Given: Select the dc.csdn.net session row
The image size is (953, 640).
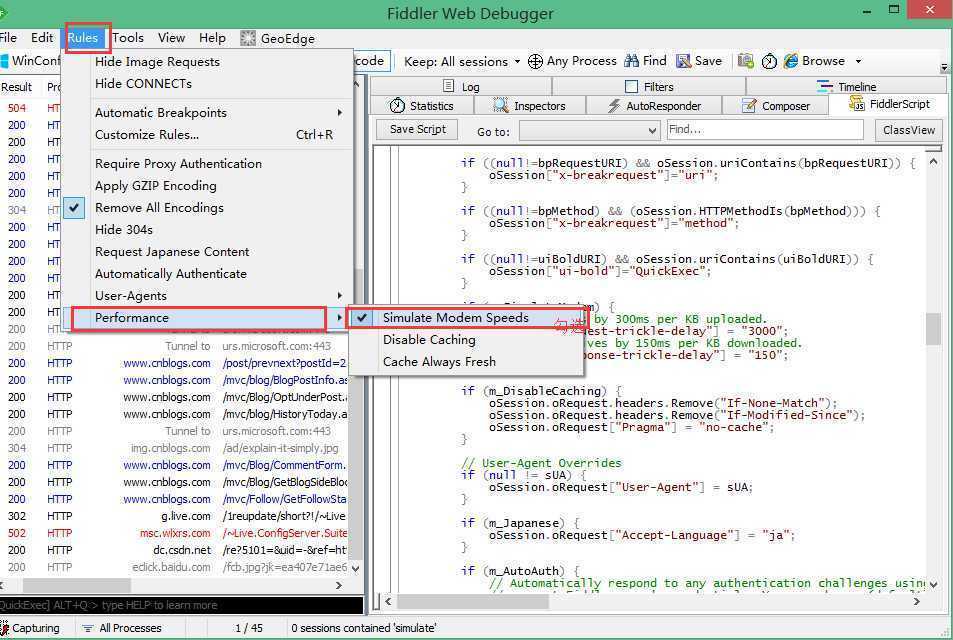Looking at the screenshot, I should click(174, 550).
